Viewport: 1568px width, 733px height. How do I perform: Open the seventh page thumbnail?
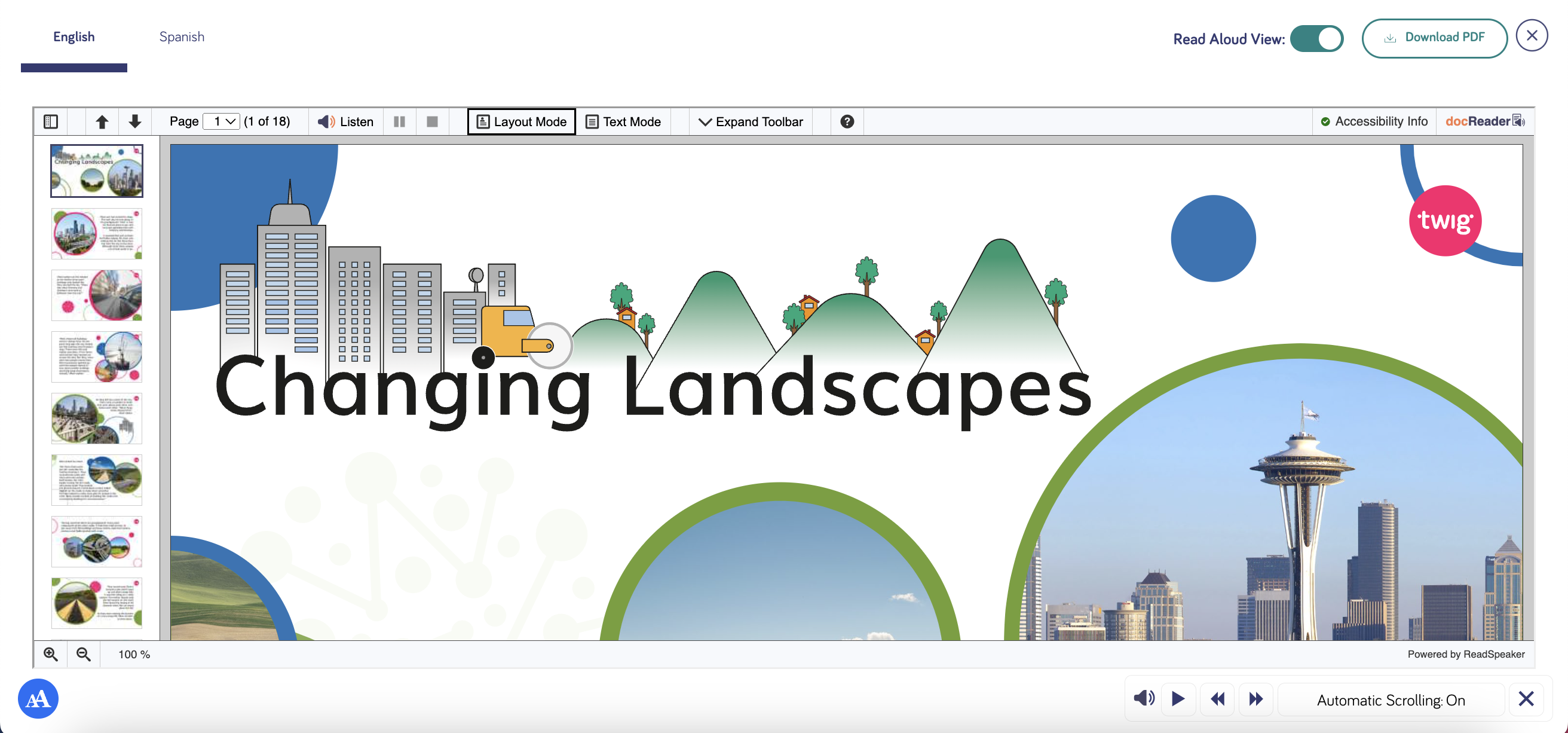pyautogui.click(x=97, y=541)
